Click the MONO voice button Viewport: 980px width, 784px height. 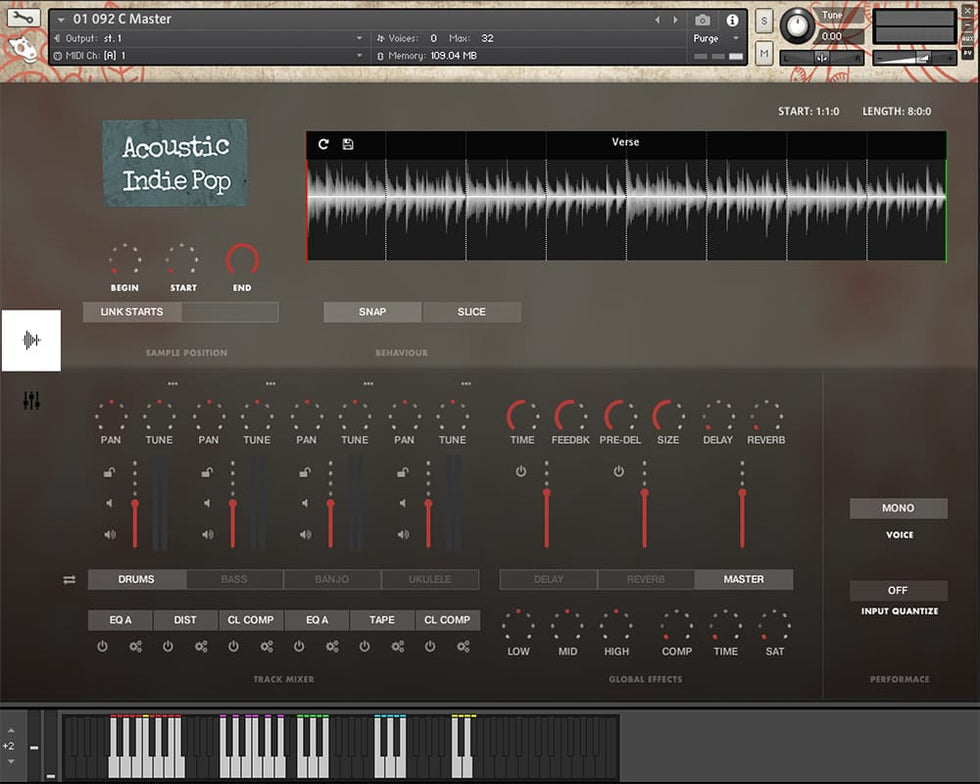click(x=898, y=509)
